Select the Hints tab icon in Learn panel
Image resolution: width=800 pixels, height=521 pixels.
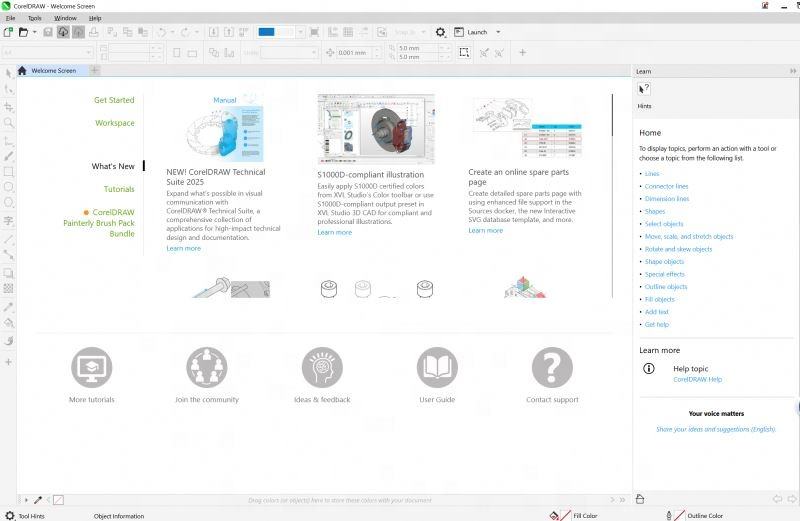click(x=644, y=89)
